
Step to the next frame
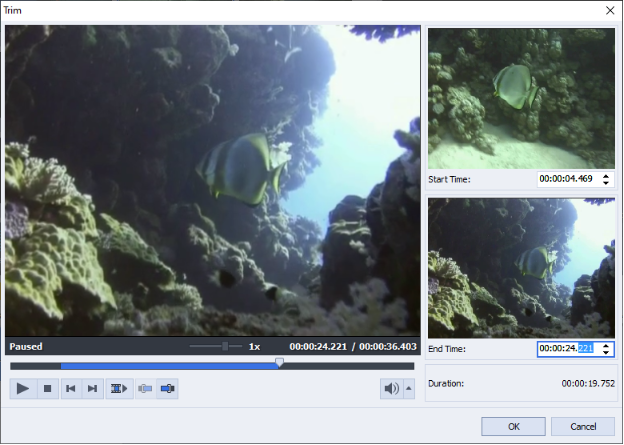click(x=93, y=389)
